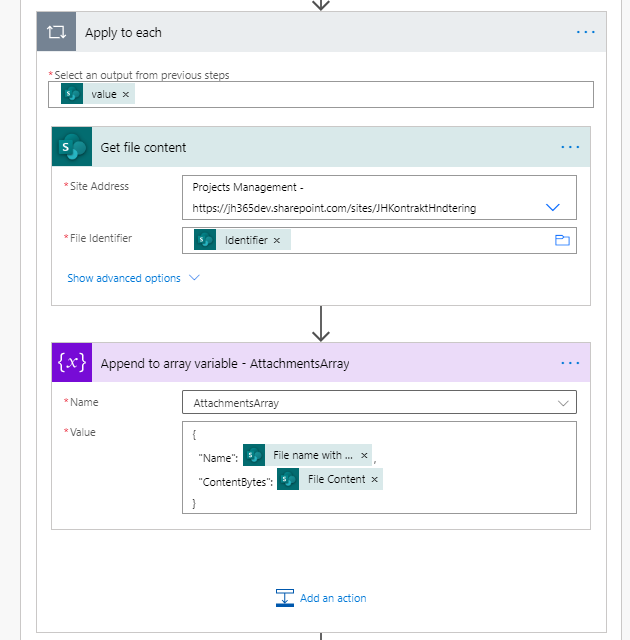Image resolution: width=630 pixels, height=640 pixels.
Task: Open Apply to each options menu (ellipsis)
Action: click(586, 32)
